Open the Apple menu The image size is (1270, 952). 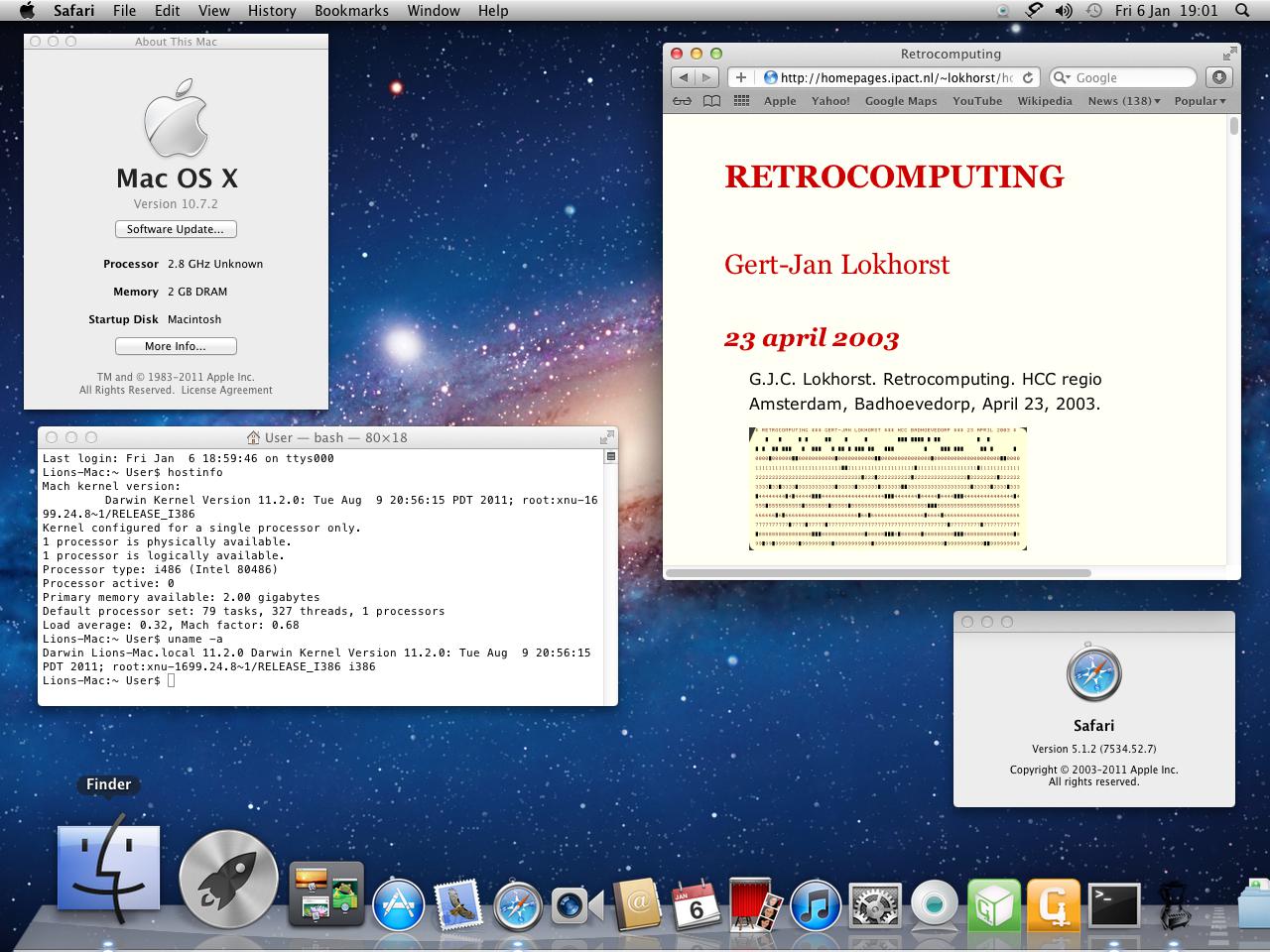[x=27, y=10]
